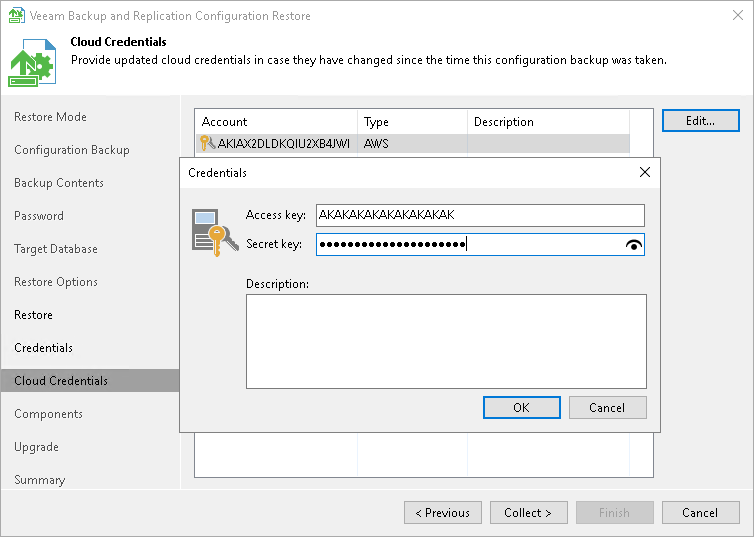
Task: Go back with Previous button
Action: point(443,512)
